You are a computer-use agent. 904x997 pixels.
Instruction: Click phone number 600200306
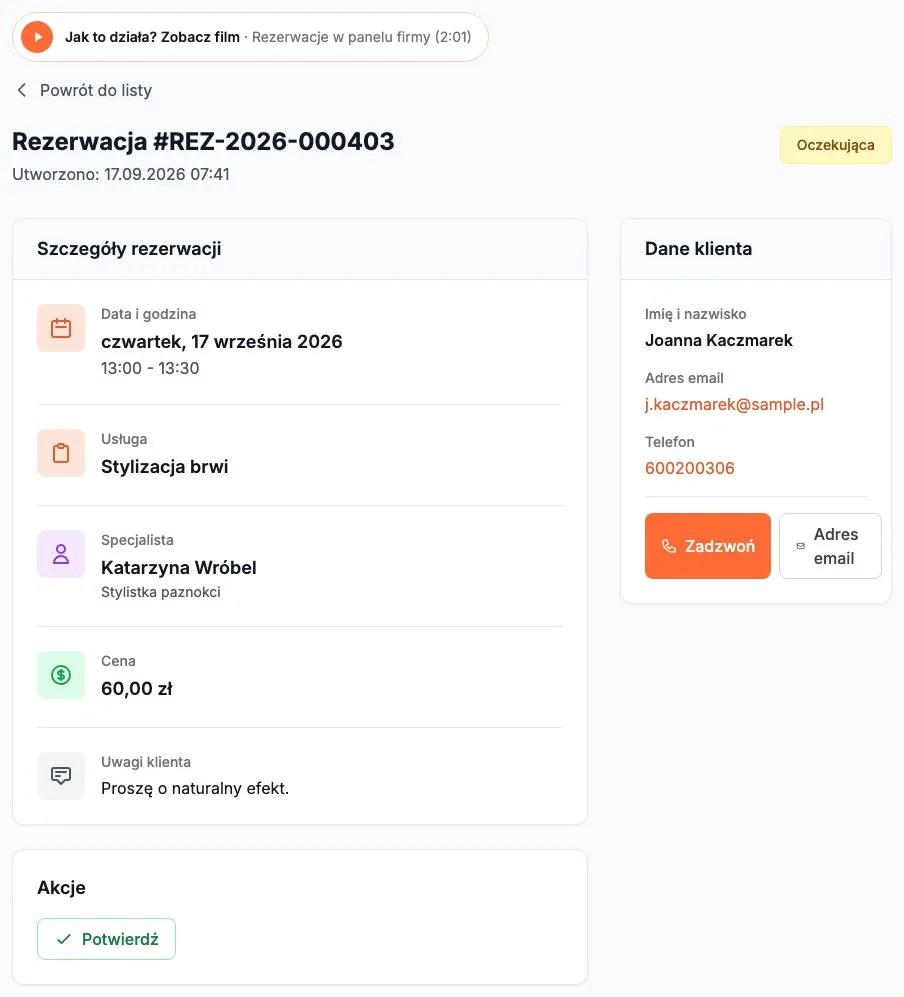[x=690, y=468]
